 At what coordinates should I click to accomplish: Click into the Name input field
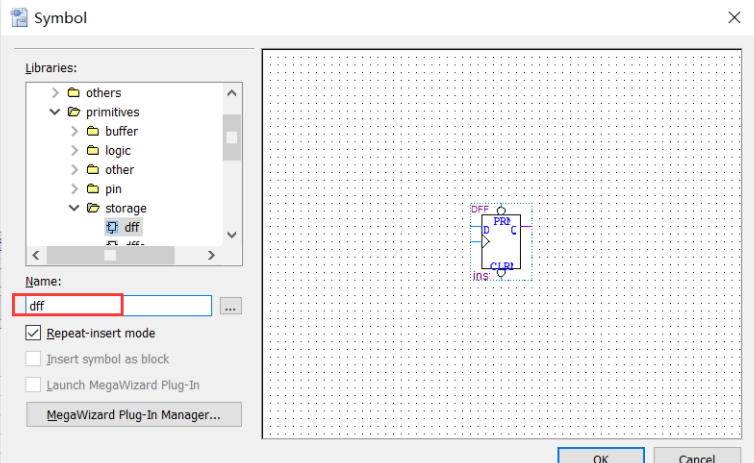(x=118, y=306)
